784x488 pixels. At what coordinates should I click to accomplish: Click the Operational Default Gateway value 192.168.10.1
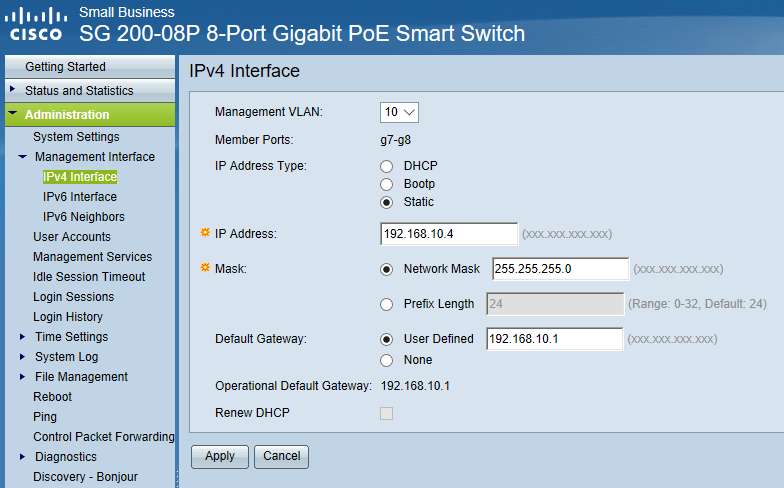(415, 386)
